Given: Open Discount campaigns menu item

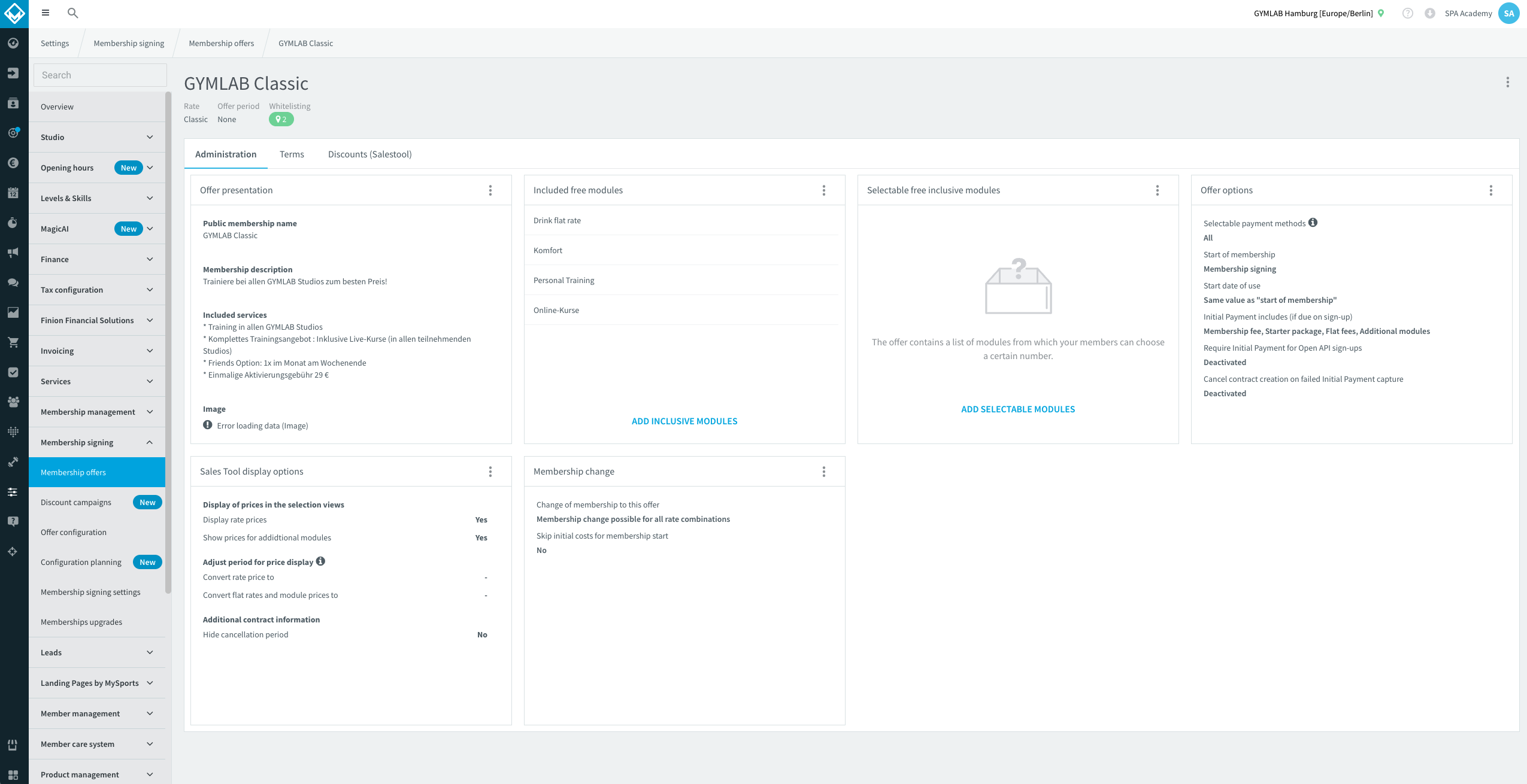Looking at the screenshot, I should pyautogui.click(x=97, y=502).
